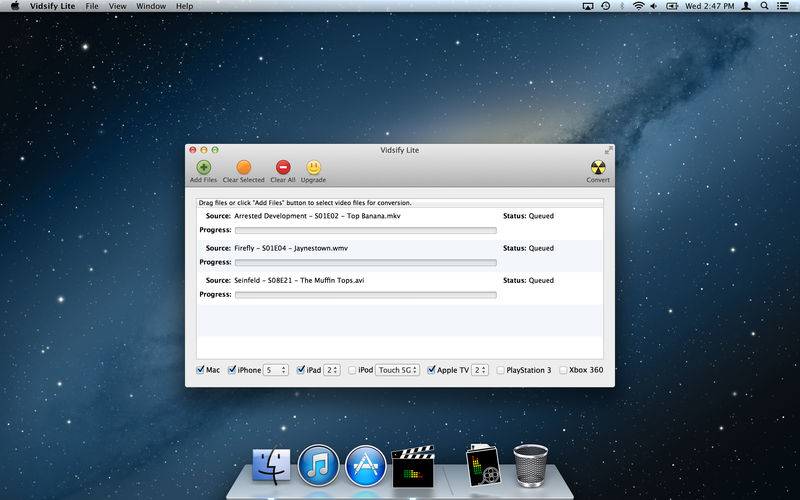The width and height of the screenshot is (800, 500).
Task: Click the Firefly Jaynestown progress bar
Action: click(366, 263)
